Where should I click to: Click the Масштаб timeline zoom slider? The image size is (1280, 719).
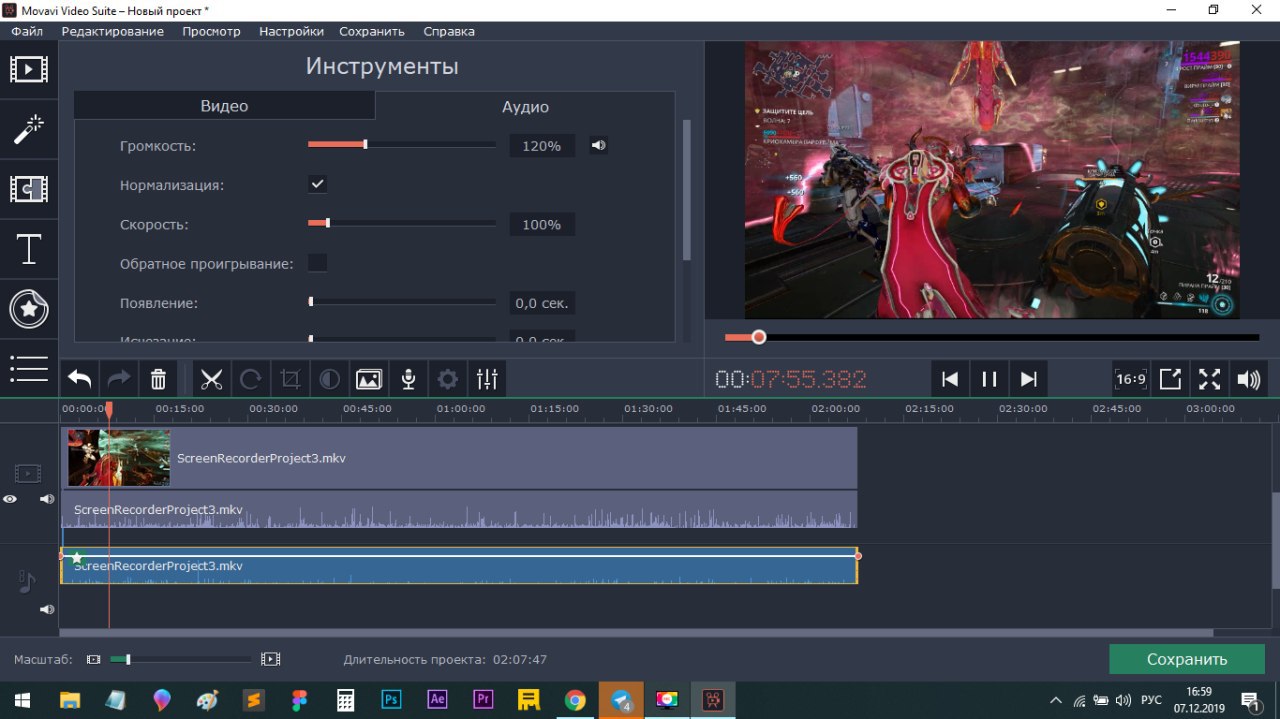point(181,659)
